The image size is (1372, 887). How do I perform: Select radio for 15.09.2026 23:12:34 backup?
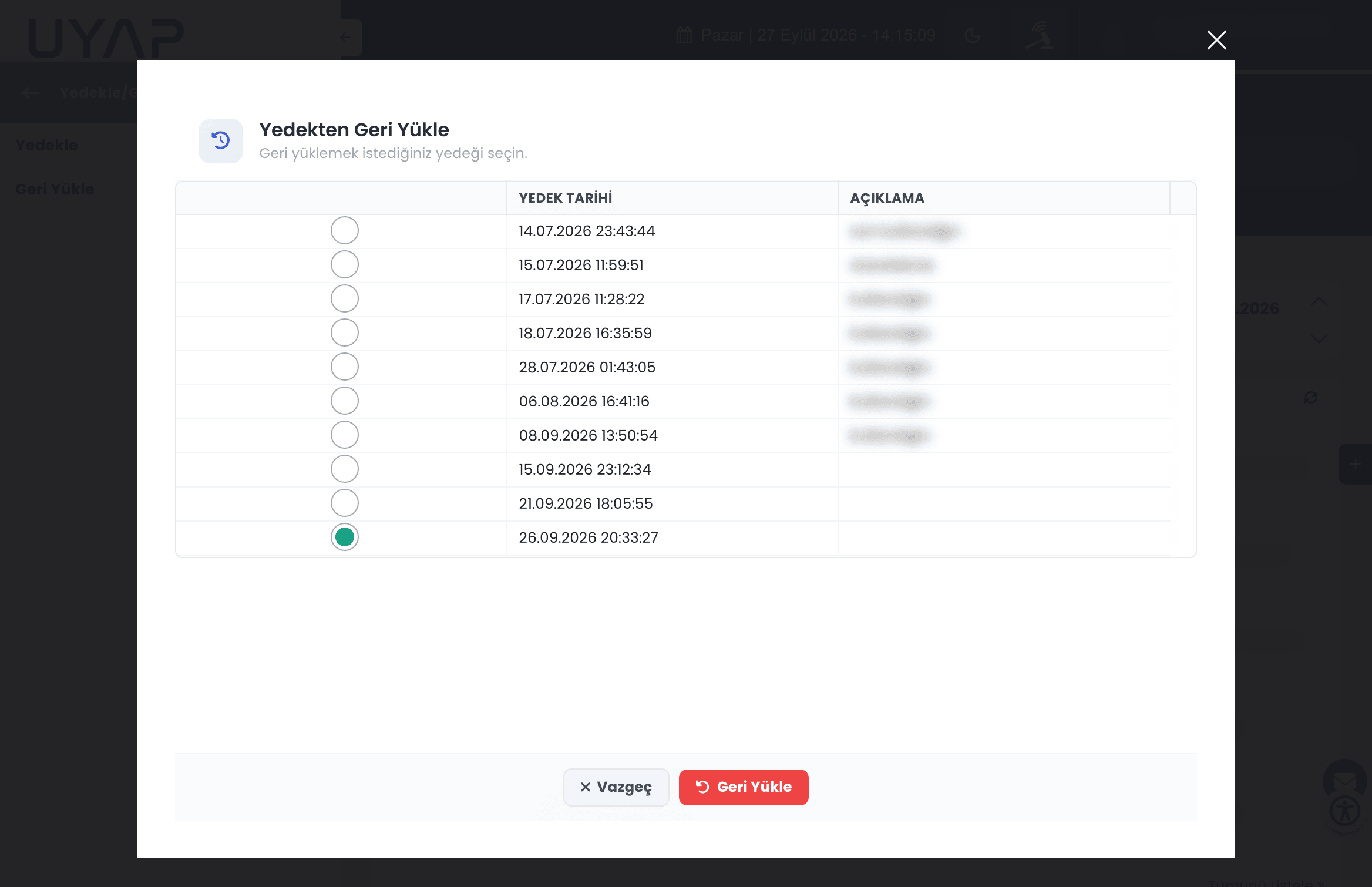click(345, 469)
